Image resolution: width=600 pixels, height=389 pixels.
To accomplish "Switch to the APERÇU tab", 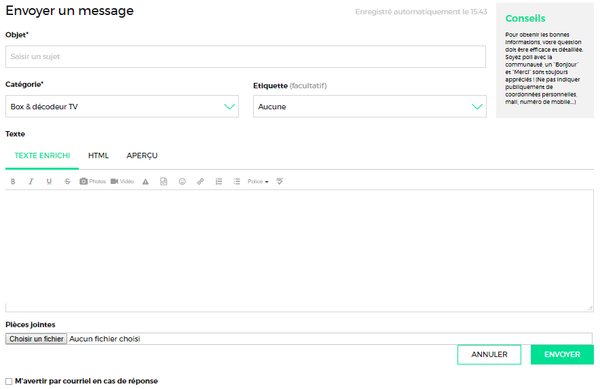I will click(142, 156).
